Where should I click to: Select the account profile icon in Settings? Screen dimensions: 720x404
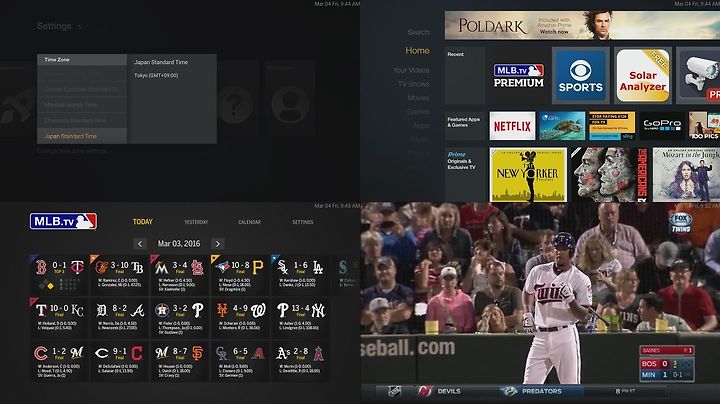click(290, 106)
